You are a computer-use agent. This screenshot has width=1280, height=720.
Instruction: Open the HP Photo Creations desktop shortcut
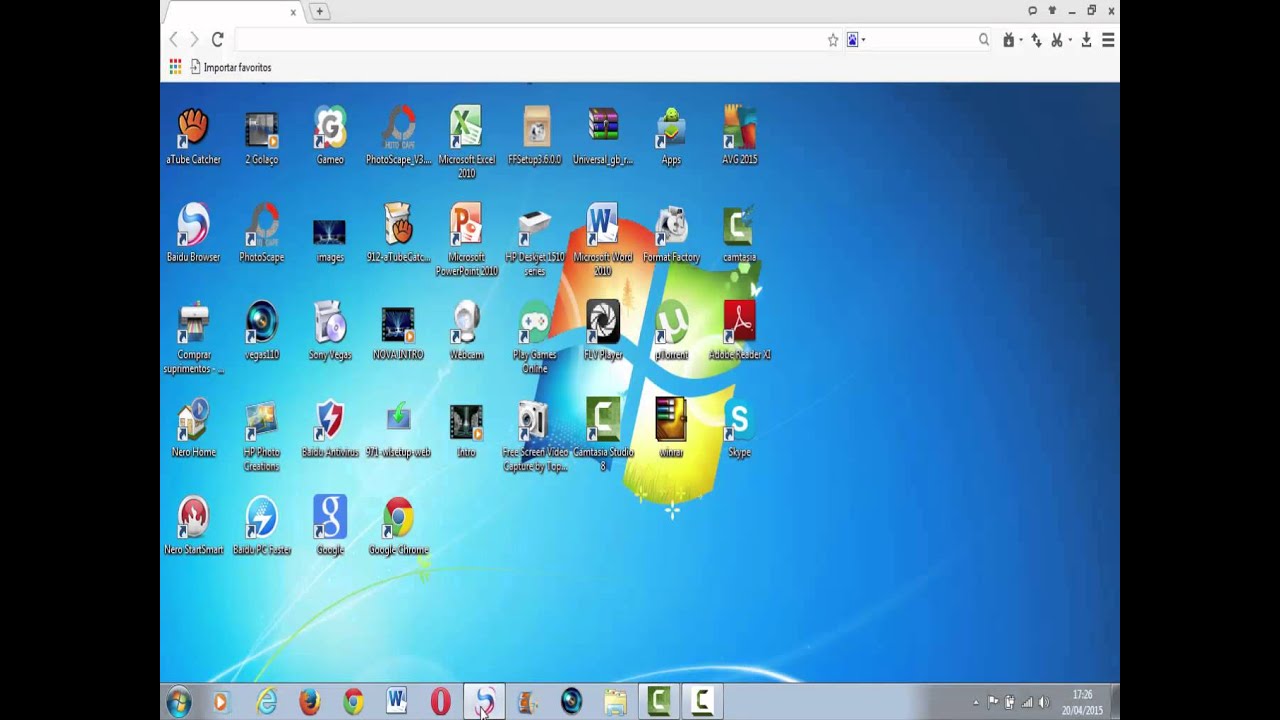262,435
